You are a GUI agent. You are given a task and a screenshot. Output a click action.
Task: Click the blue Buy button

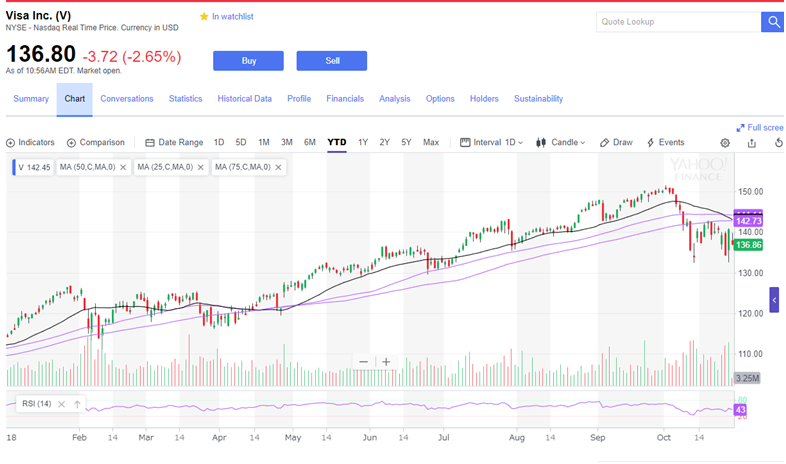point(248,61)
